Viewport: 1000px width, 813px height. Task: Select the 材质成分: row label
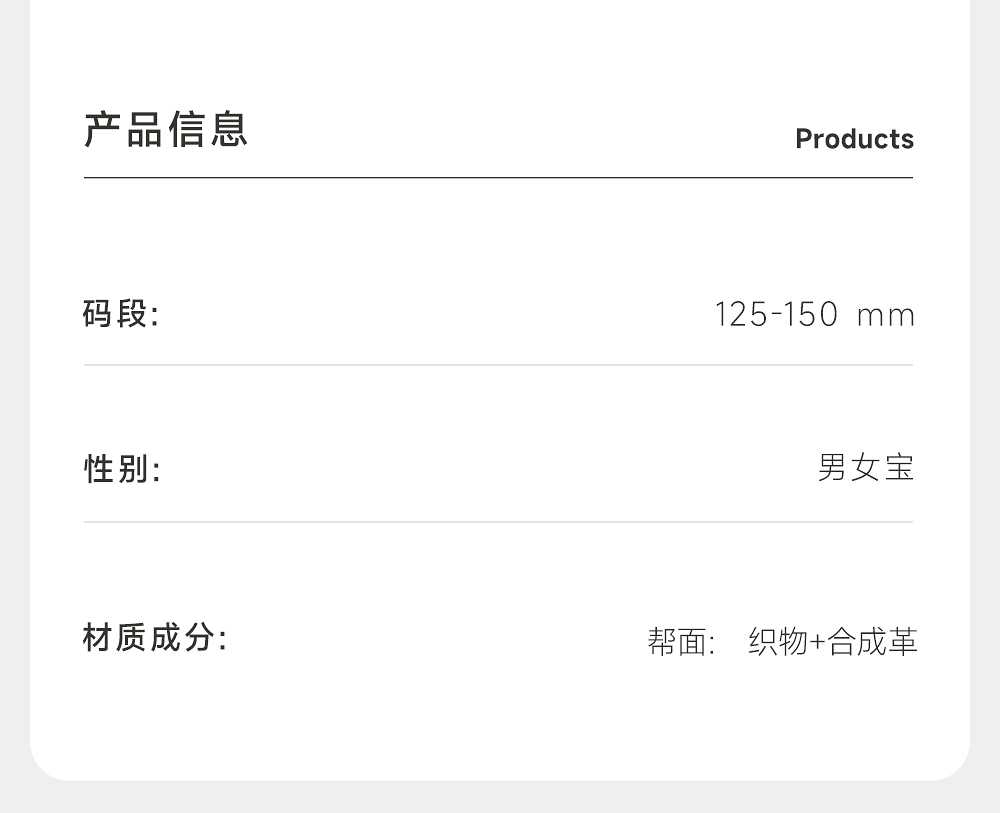pos(155,637)
